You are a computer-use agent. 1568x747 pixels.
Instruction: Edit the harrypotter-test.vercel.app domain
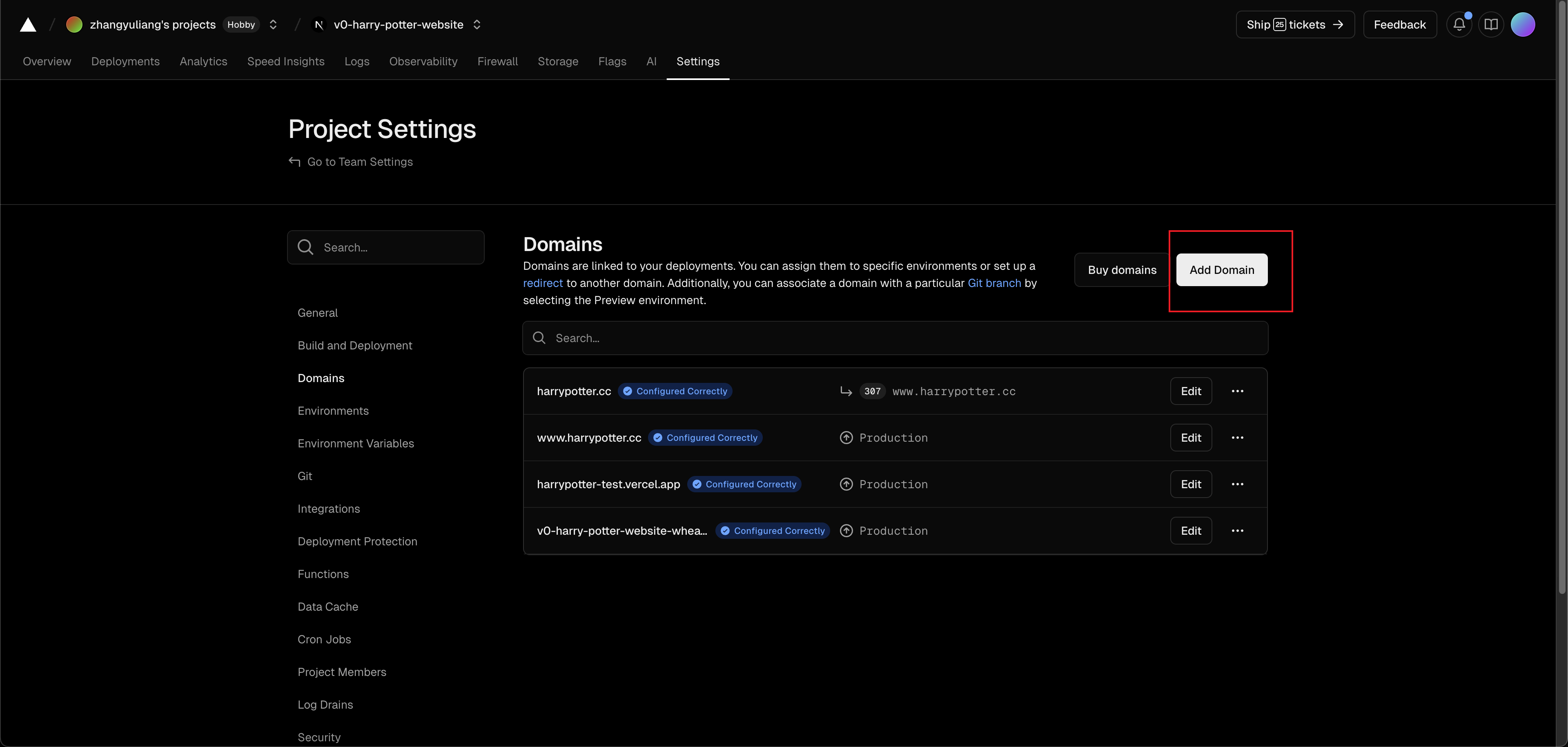tap(1191, 484)
